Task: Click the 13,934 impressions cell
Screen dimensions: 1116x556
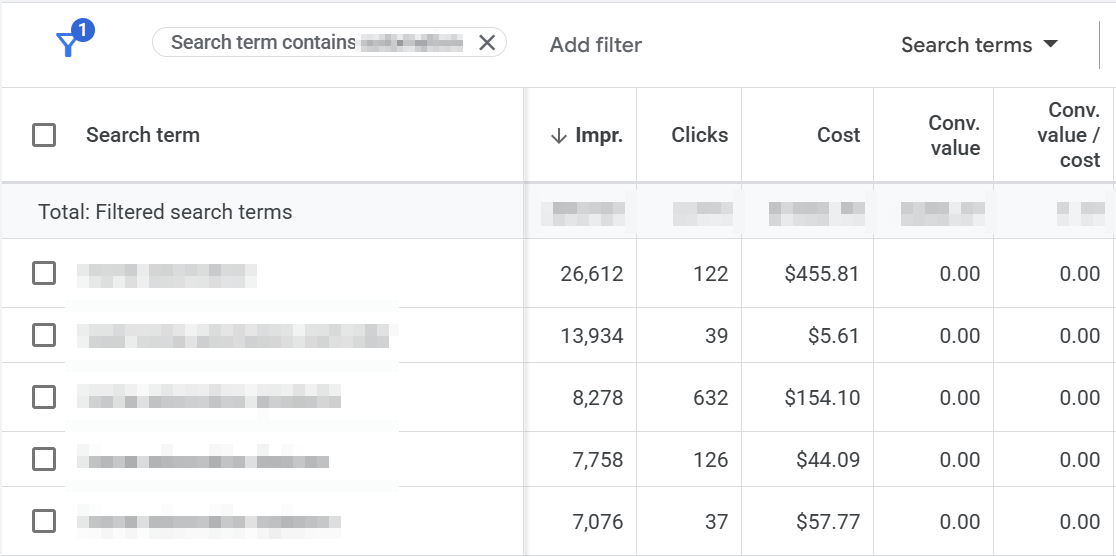Action: (591, 336)
